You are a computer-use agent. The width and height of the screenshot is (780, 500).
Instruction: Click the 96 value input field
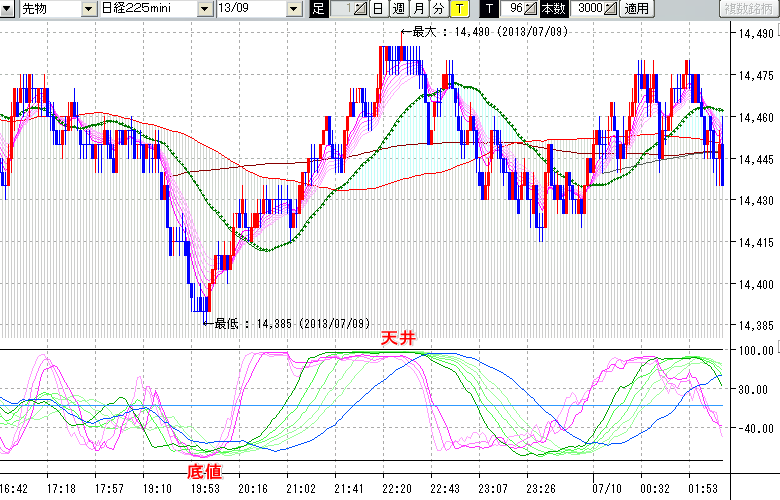[x=513, y=9]
